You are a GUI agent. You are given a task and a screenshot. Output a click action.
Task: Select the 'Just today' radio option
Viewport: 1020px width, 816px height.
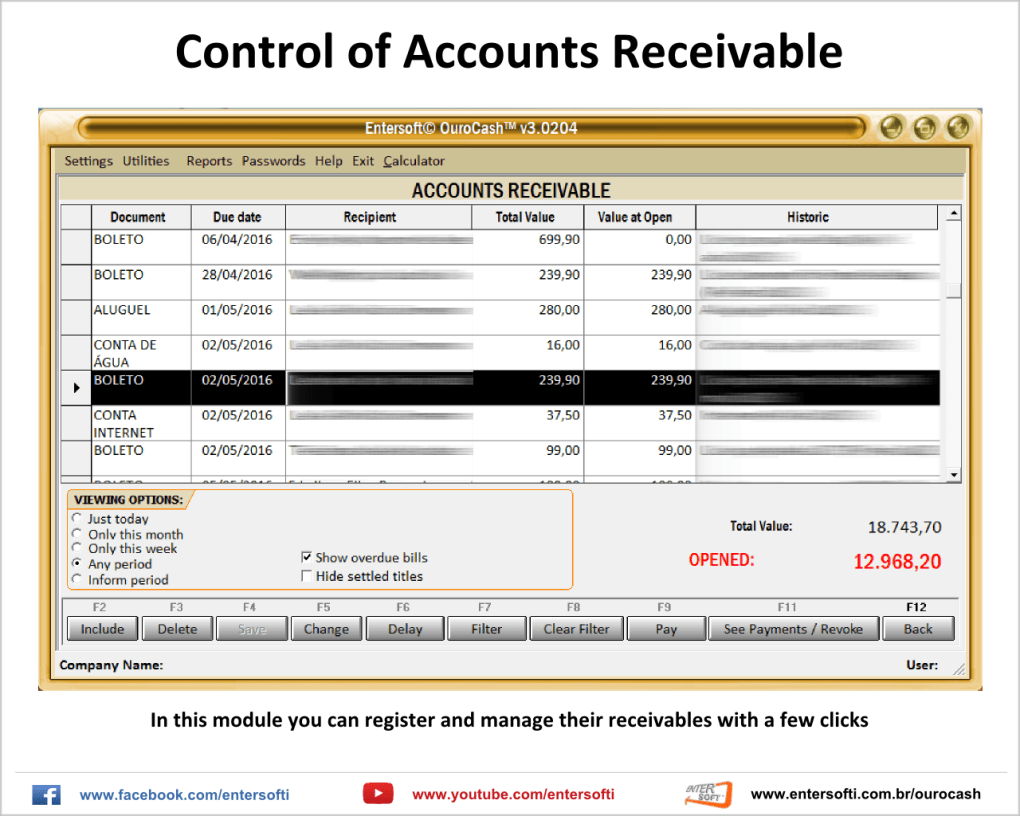tap(78, 519)
